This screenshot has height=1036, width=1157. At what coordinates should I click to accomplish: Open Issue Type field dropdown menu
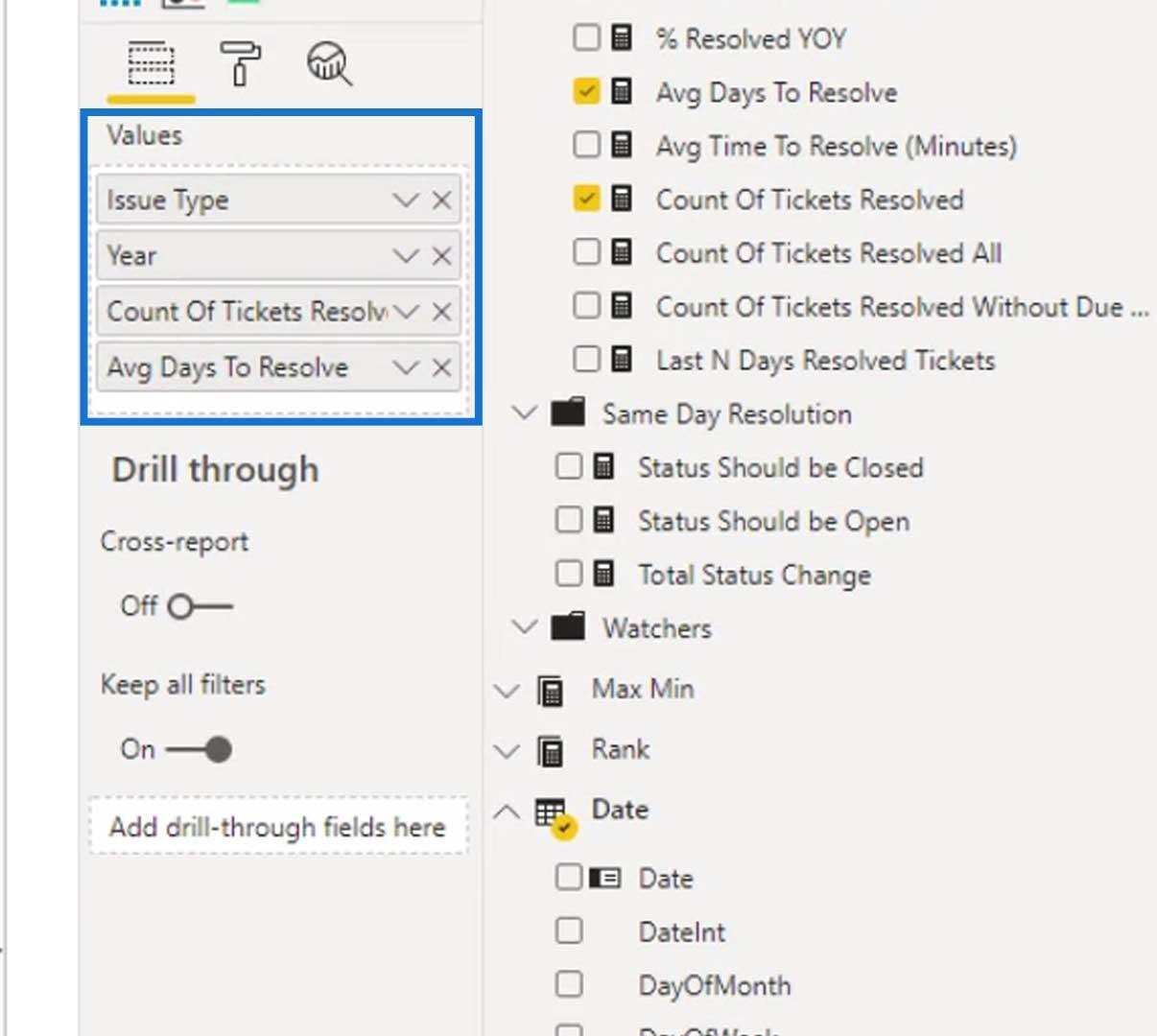pyautogui.click(x=406, y=200)
